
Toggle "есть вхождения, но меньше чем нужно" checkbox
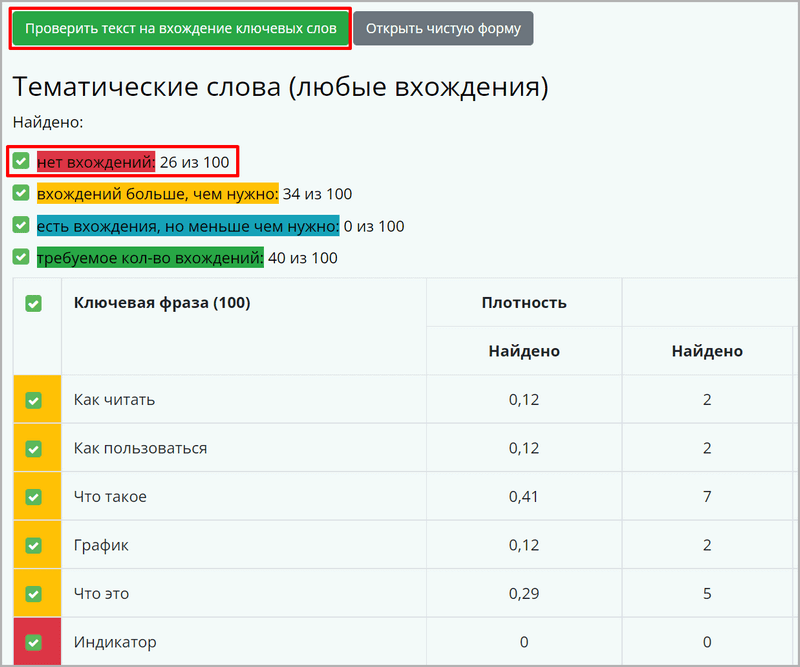click(21, 225)
